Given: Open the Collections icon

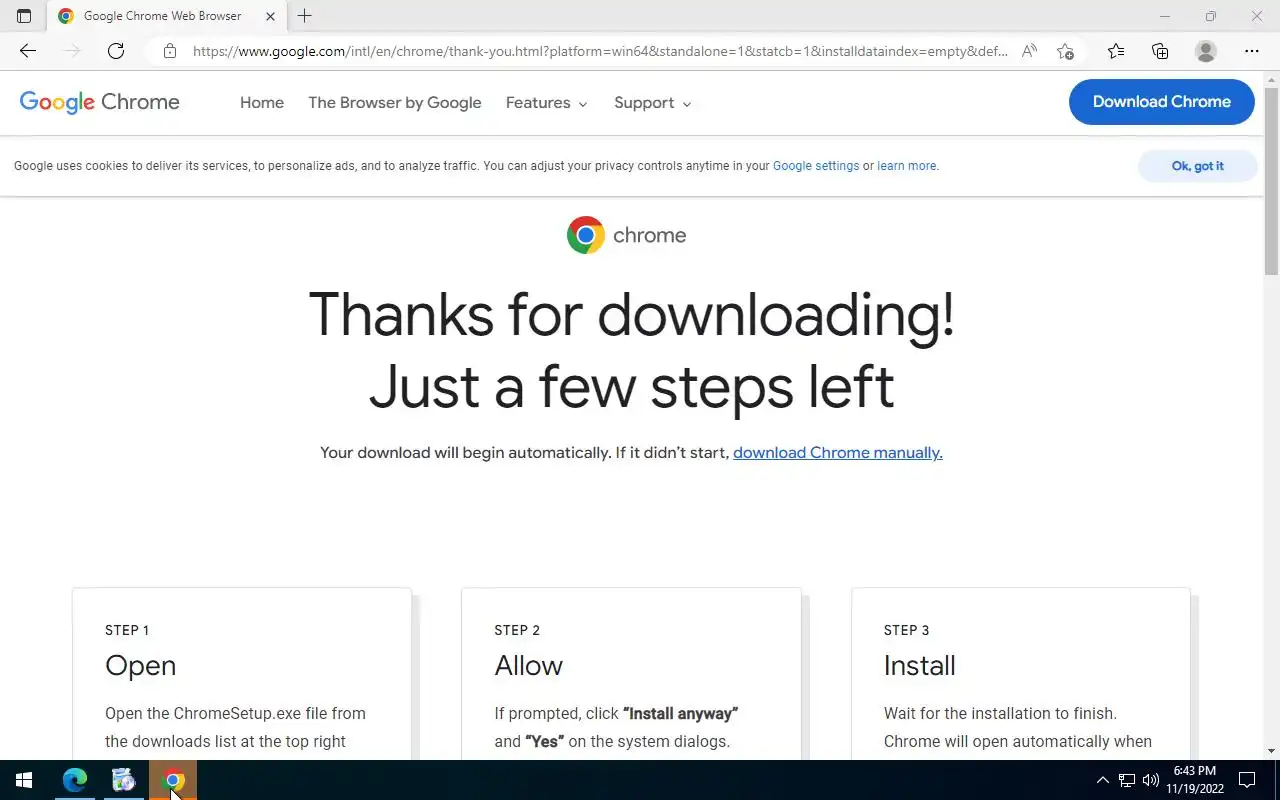Looking at the screenshot, I should [x=1160, y=51].
